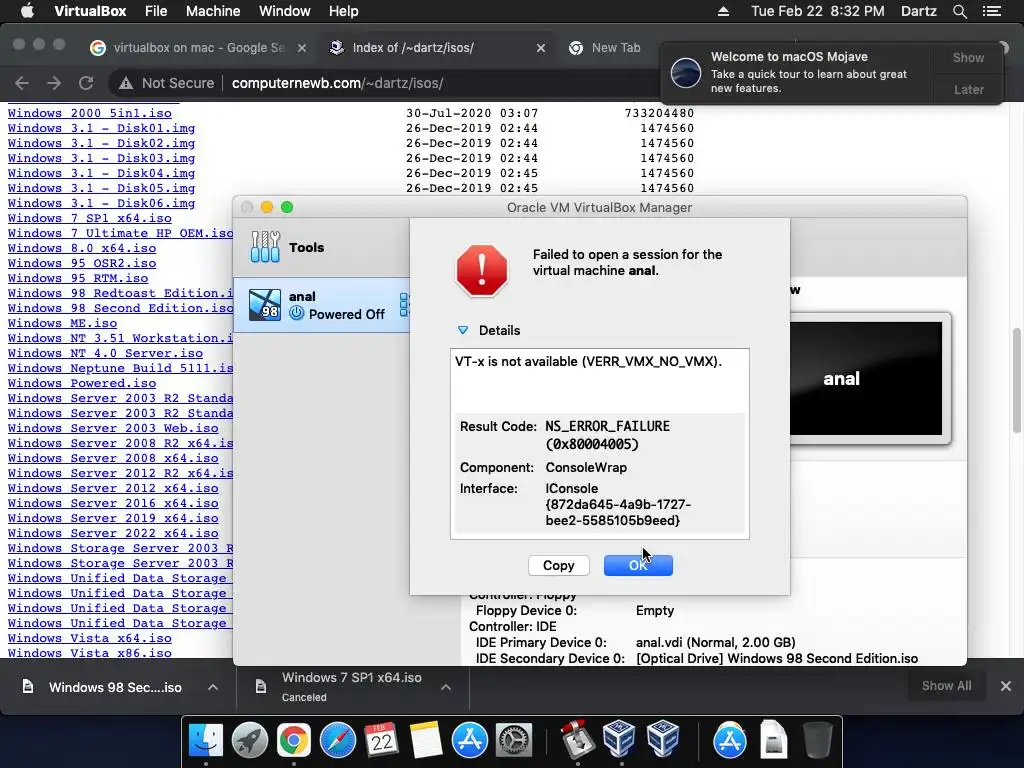Switch to the New Tab browser tab
Viewport: 1024px width, 768px height.
click(616, 48)
